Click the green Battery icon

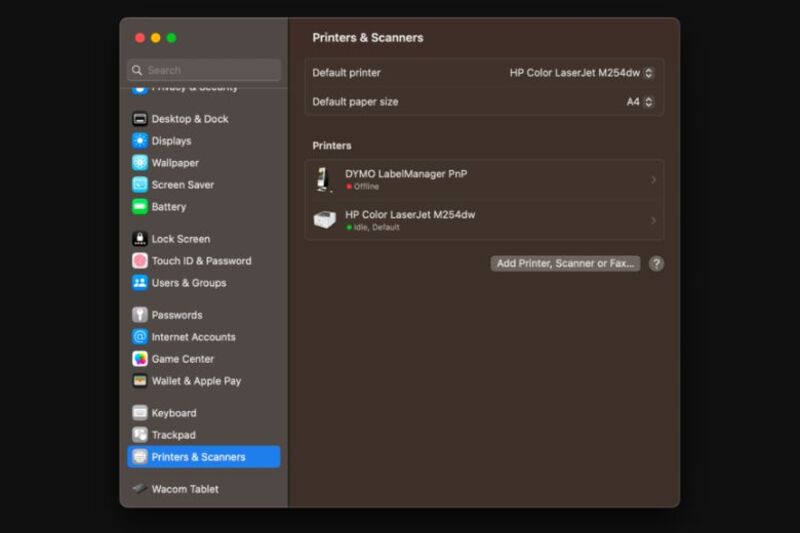(140, 207)
